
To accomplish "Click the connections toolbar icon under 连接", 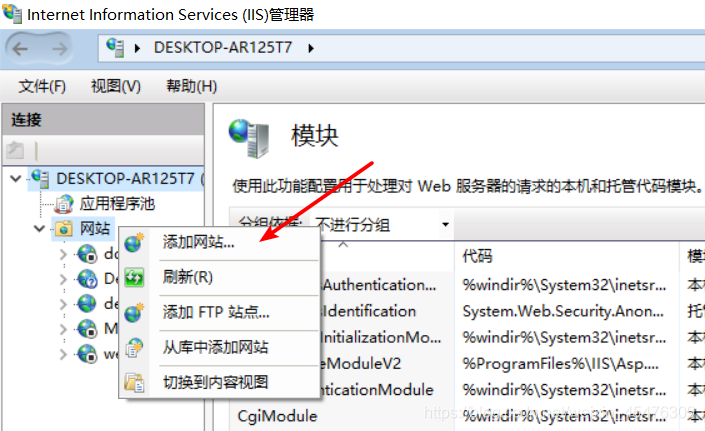I will 15,150.
